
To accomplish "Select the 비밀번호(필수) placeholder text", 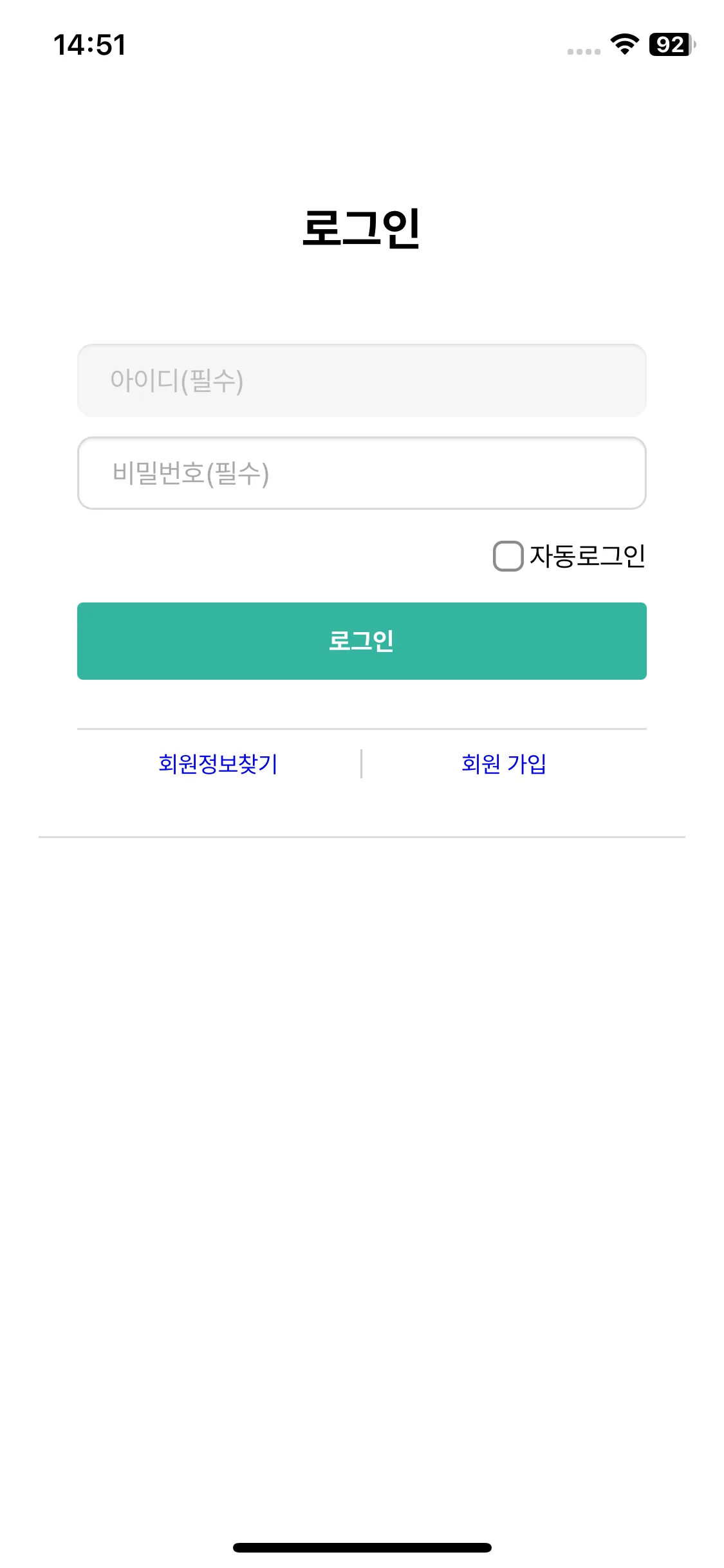I will [190, 473].
